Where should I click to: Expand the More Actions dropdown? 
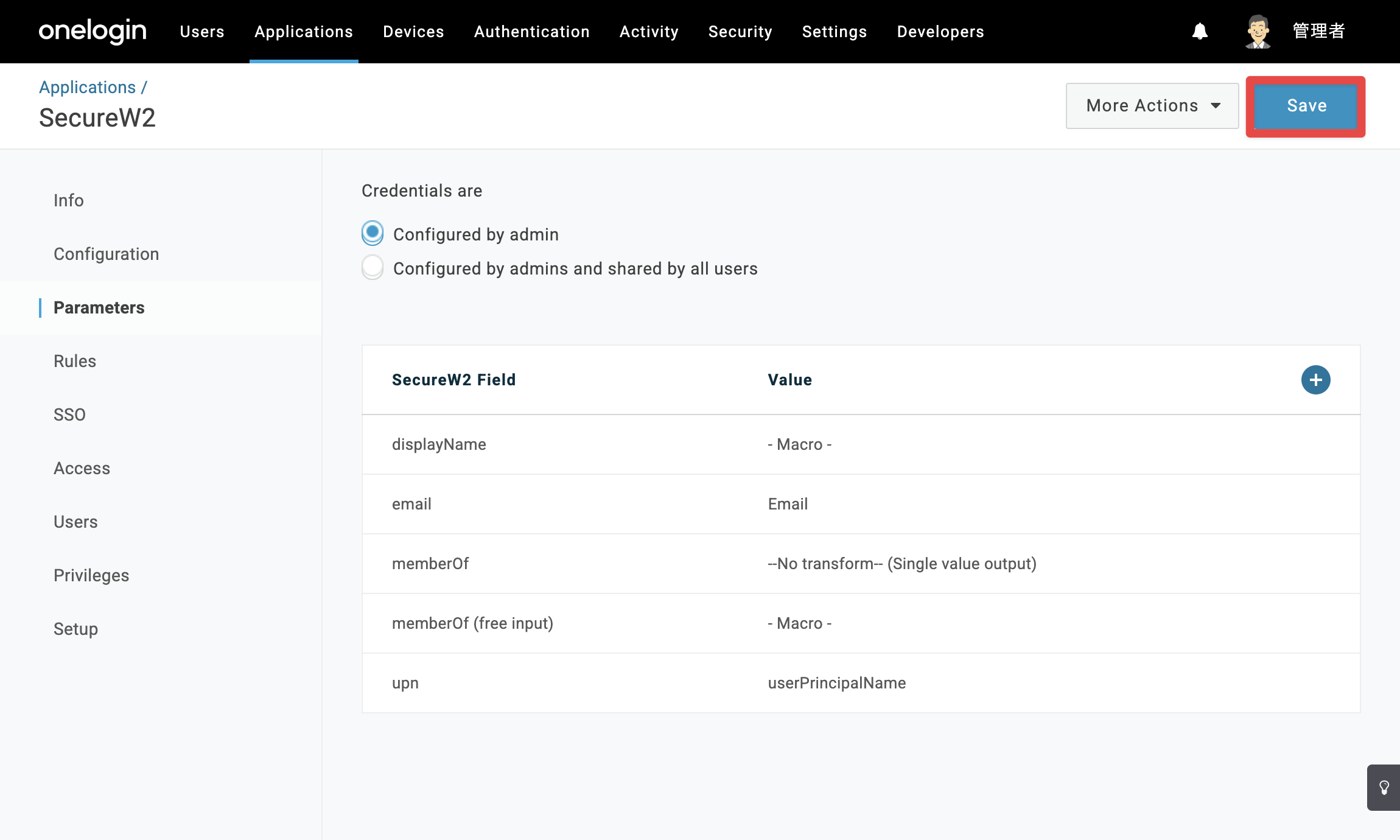pyautogui.click(x=1152, y=106)
